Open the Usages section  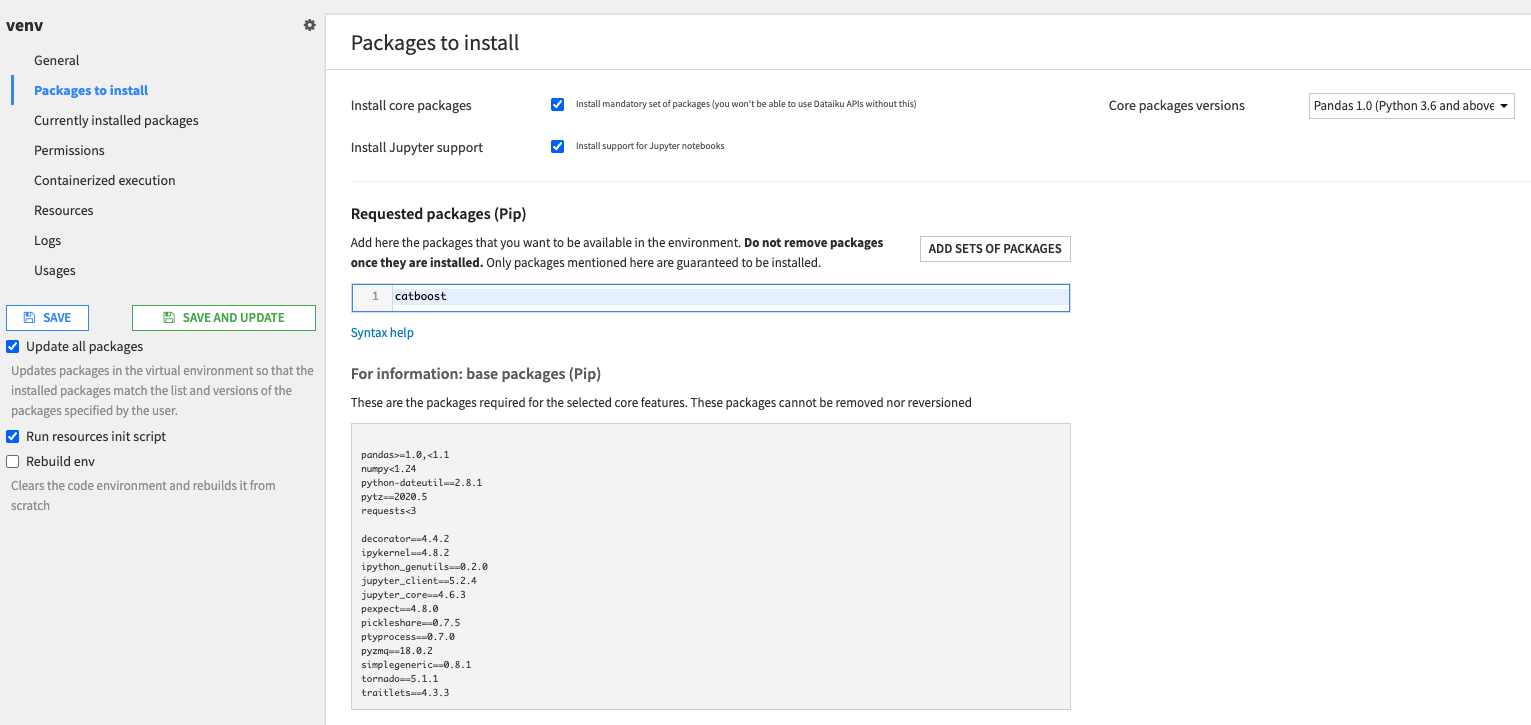click(x=54, y=270)
